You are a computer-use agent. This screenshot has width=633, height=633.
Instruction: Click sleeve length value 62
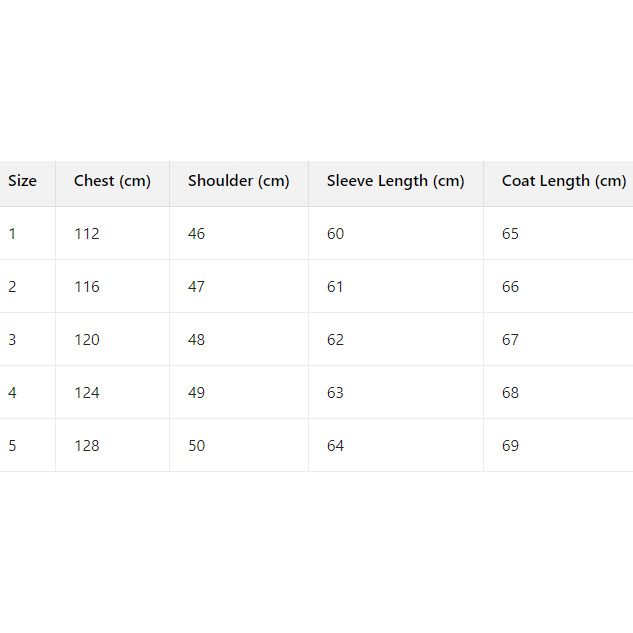point(336,340)
